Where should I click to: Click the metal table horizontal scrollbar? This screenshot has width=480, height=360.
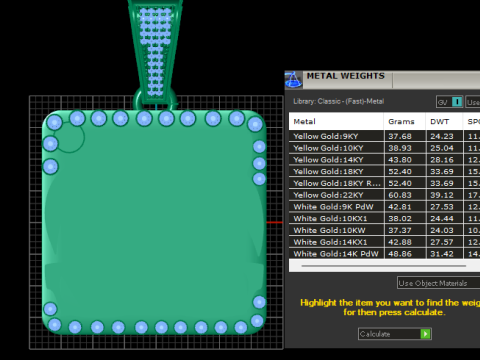pyautogui.click(x=383, y=266)
